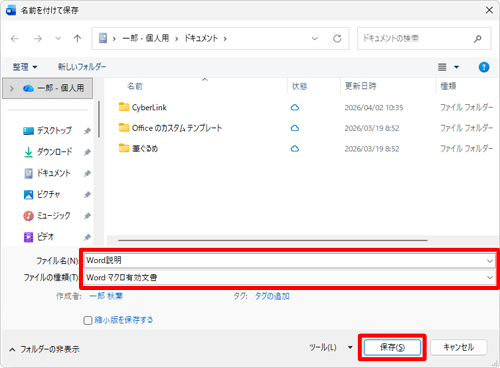The image size is (500, 368).
Task: Select ドキュメント segment in address path
Action: pos(201,38)
